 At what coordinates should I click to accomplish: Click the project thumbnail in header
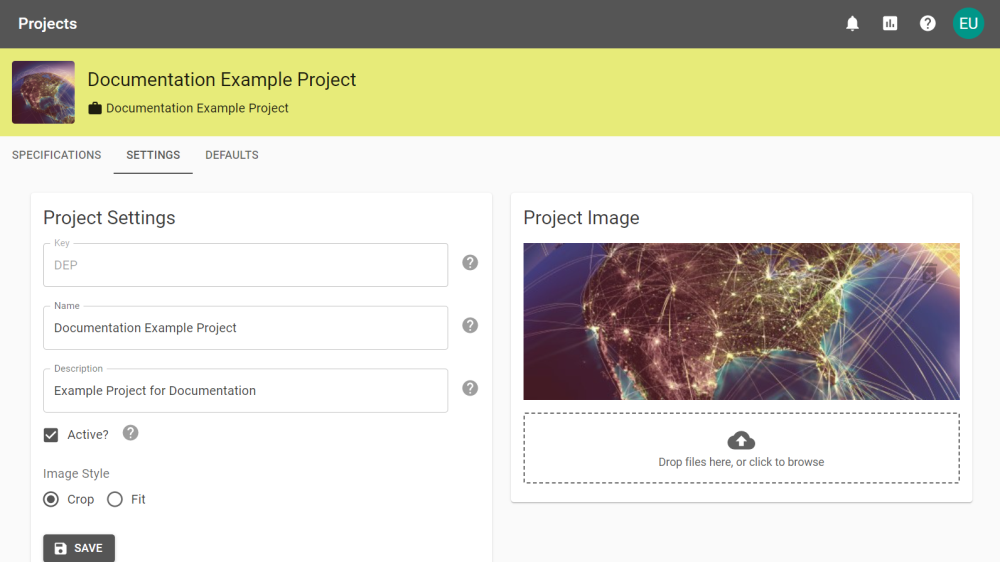(x=43, y=92)
